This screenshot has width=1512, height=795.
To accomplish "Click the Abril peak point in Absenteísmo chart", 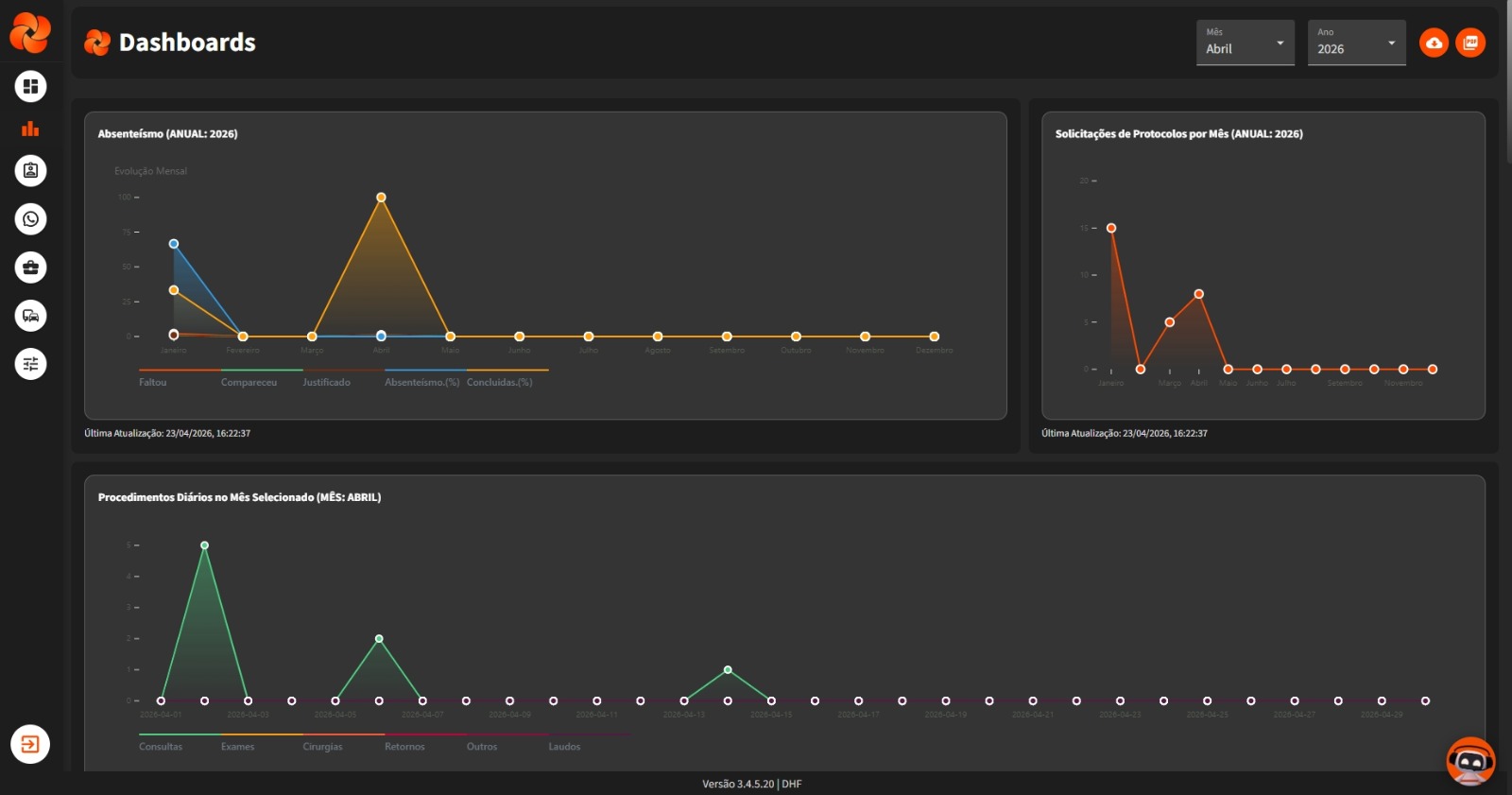I will pyautogui.click(x=381, y=198).
